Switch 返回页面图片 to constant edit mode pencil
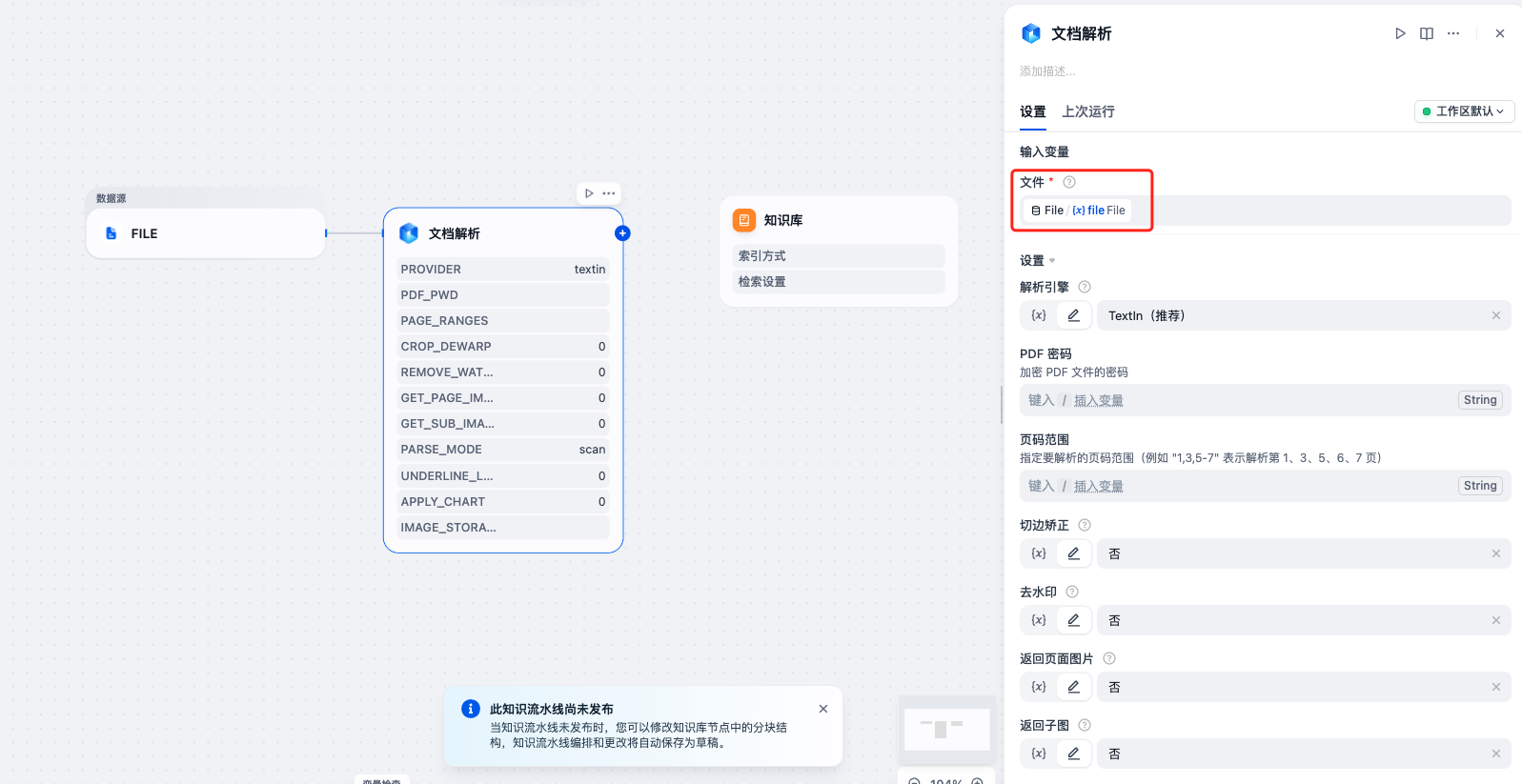This screenshot has height=784, width=1522. 1073,687
